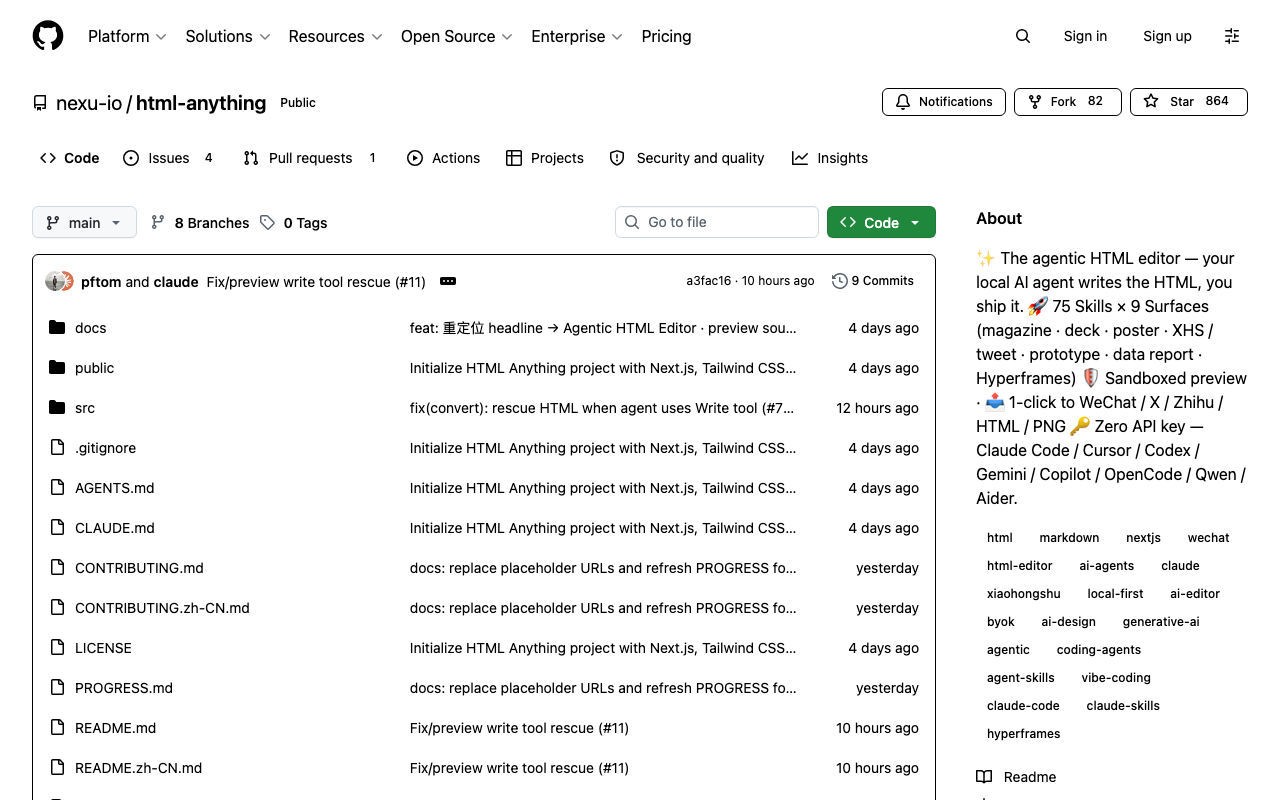Open the nexu-io owner link

[x=89, y=103]
